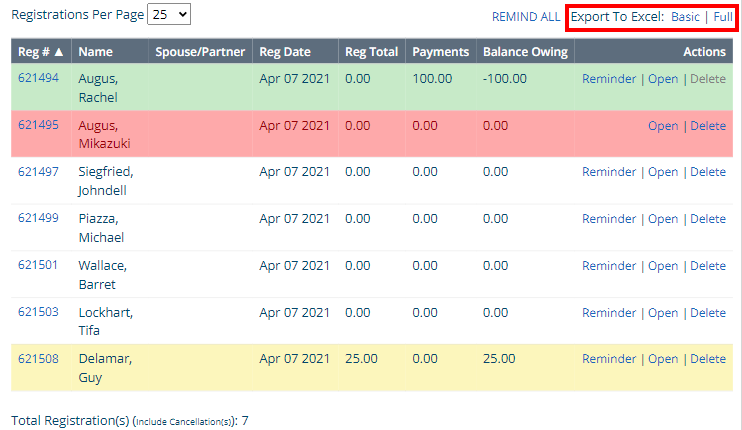This screenshot has height=430, width=742.
Task: Click registration number 621499
Action: [38, 219]
